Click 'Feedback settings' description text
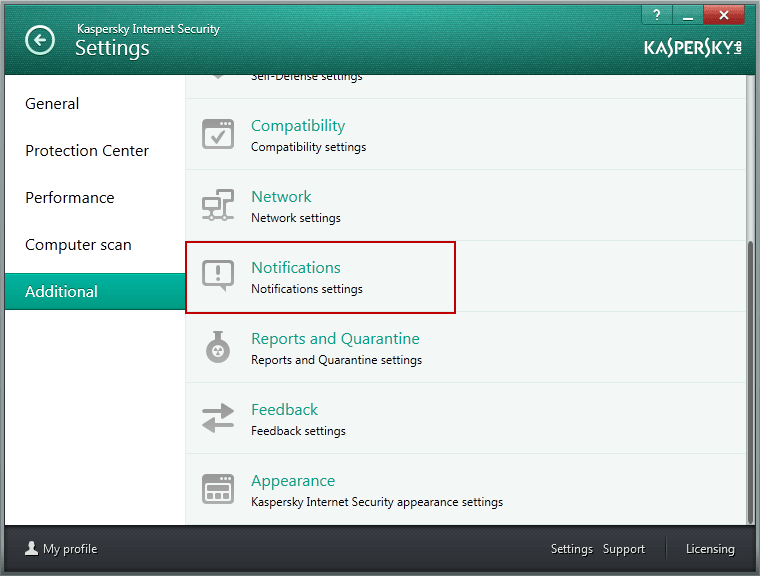Viewport: 760px width, 576px height. click(x=298, y=431)
